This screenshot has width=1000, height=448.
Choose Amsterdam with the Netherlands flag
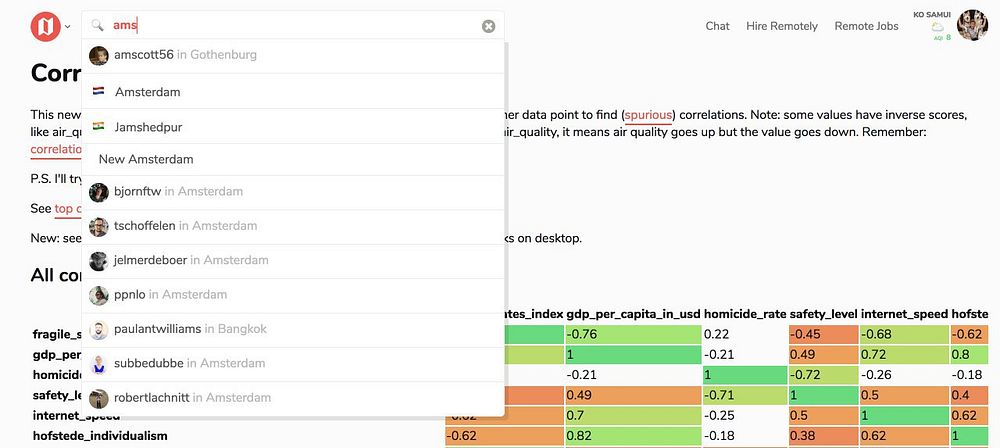coord(147,92)
